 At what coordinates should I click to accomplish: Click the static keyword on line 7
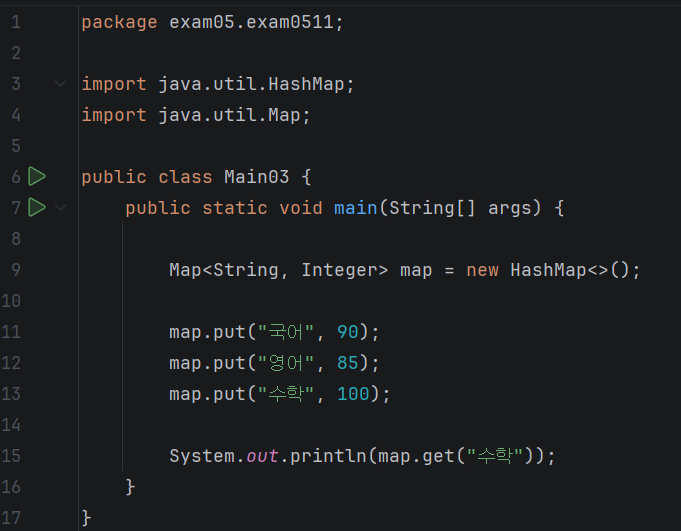(x=235, y=208)
